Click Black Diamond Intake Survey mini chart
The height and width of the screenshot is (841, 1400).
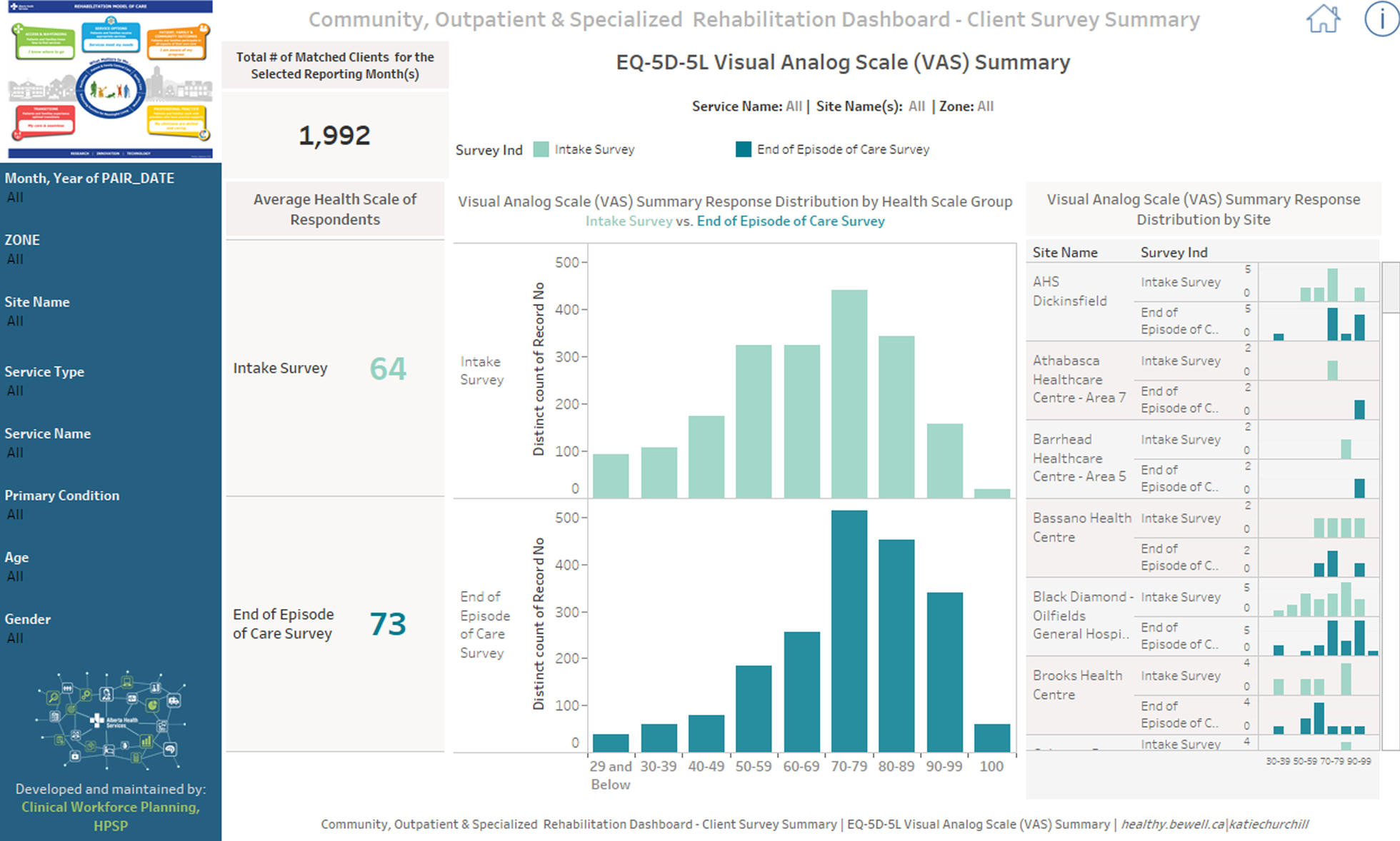pos(1319,598)
